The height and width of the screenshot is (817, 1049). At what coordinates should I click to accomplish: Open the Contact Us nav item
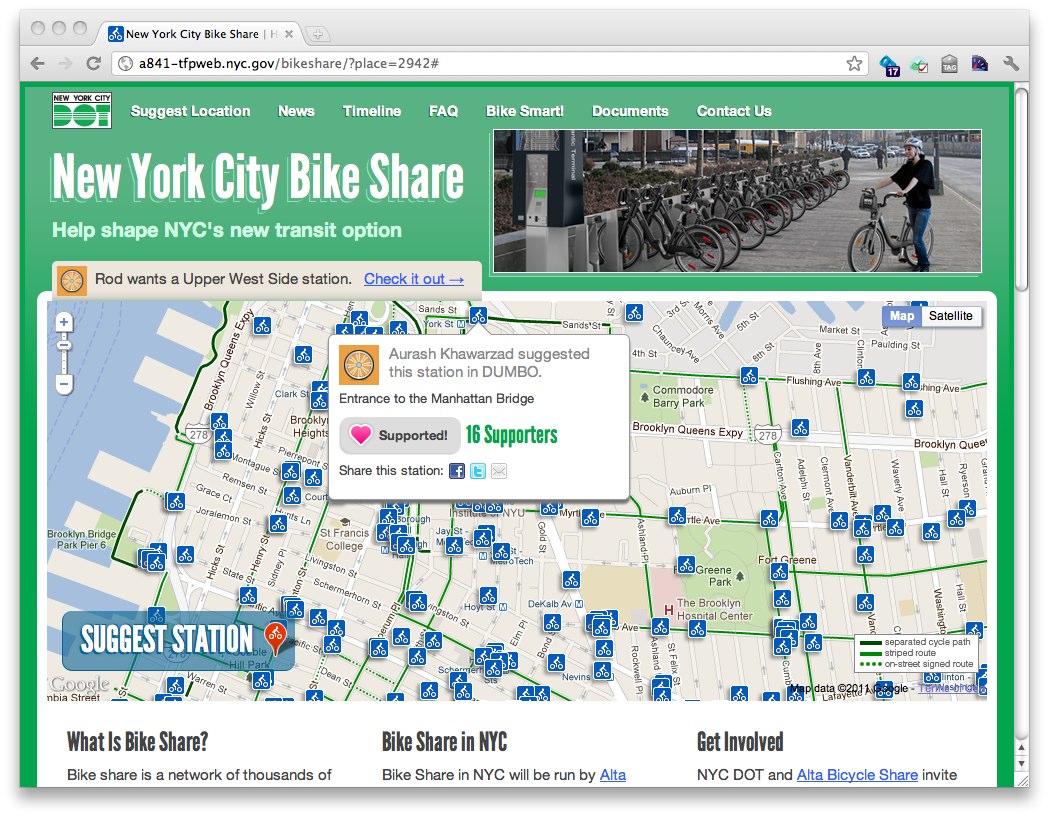coord(734,111)
